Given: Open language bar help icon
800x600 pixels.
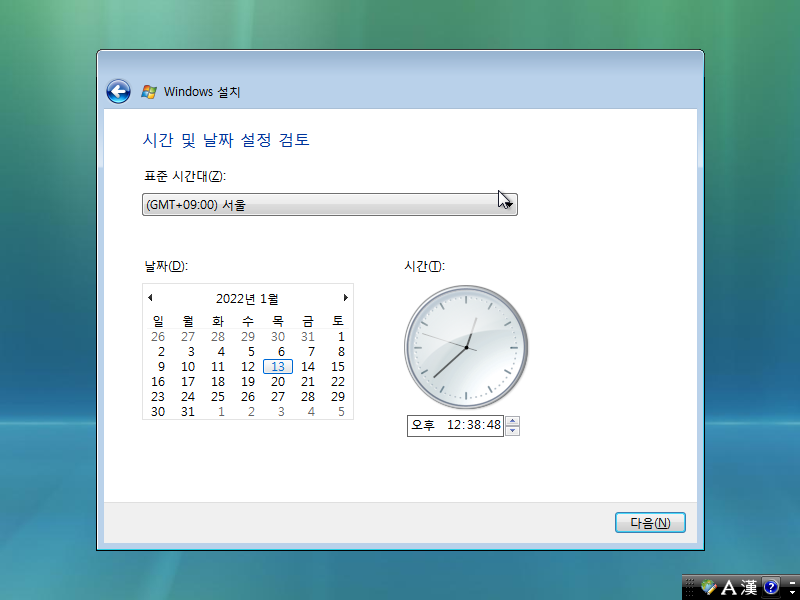Looking at the screenshot, I should [771, 587].
